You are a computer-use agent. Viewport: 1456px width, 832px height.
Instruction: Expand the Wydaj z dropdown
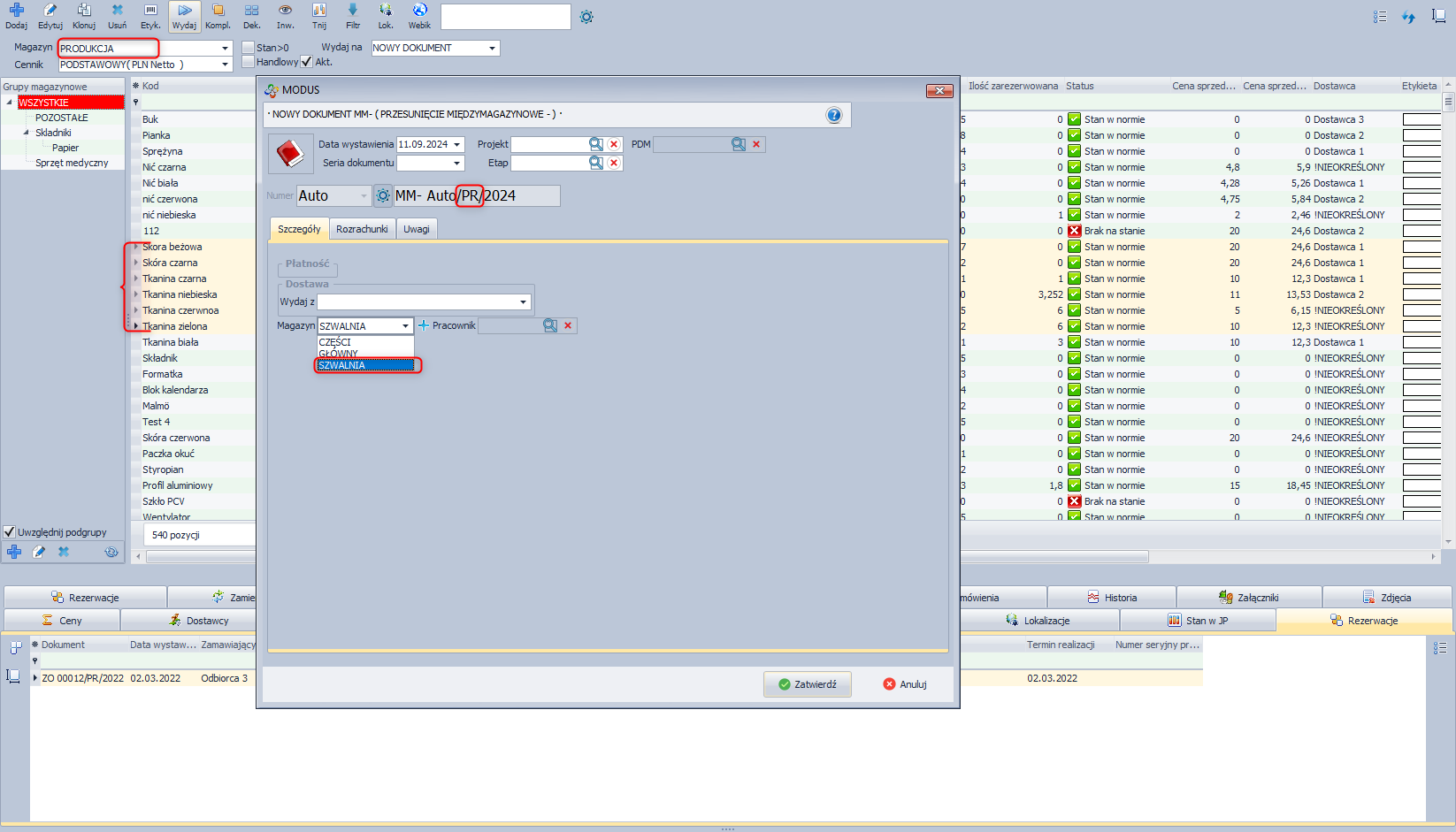tap(523, 302)
